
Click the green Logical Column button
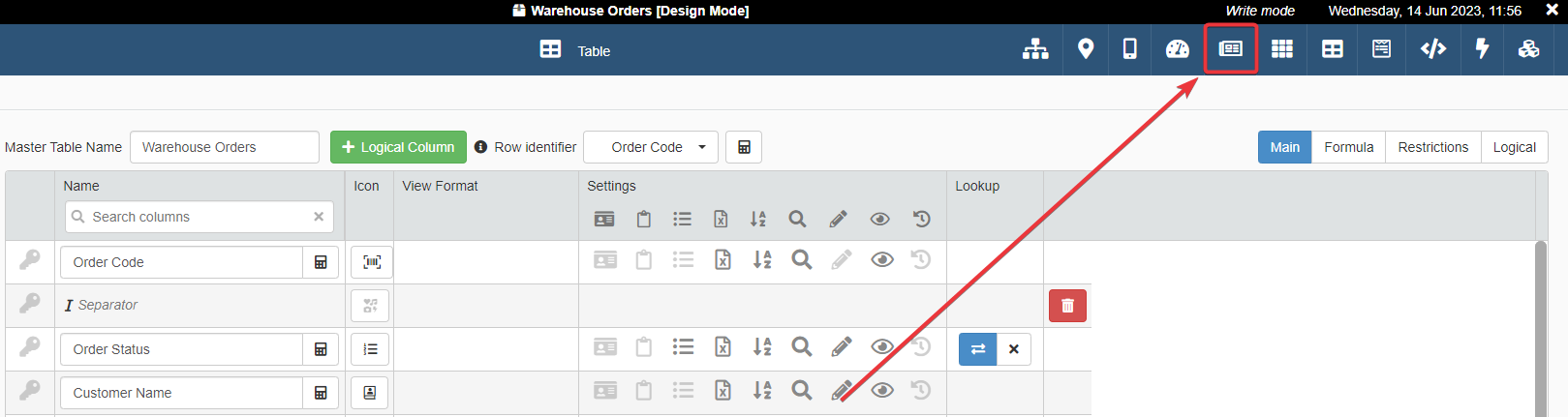pyautogui.click(x=398, y=147)
